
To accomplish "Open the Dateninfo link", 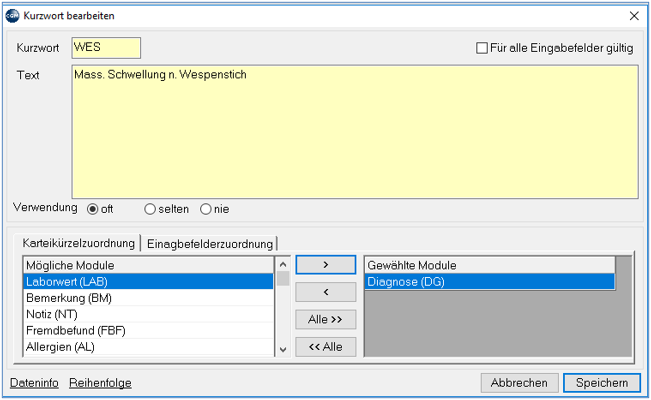I will click(34, 383).
